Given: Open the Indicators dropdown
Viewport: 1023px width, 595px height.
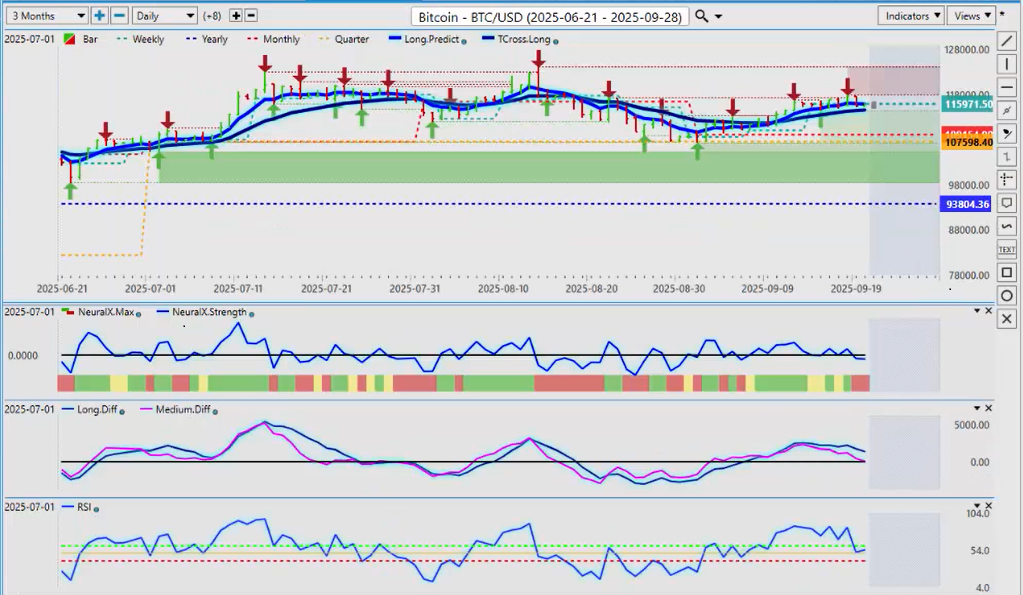Looking at the screenshot, I should coord(911,16).
